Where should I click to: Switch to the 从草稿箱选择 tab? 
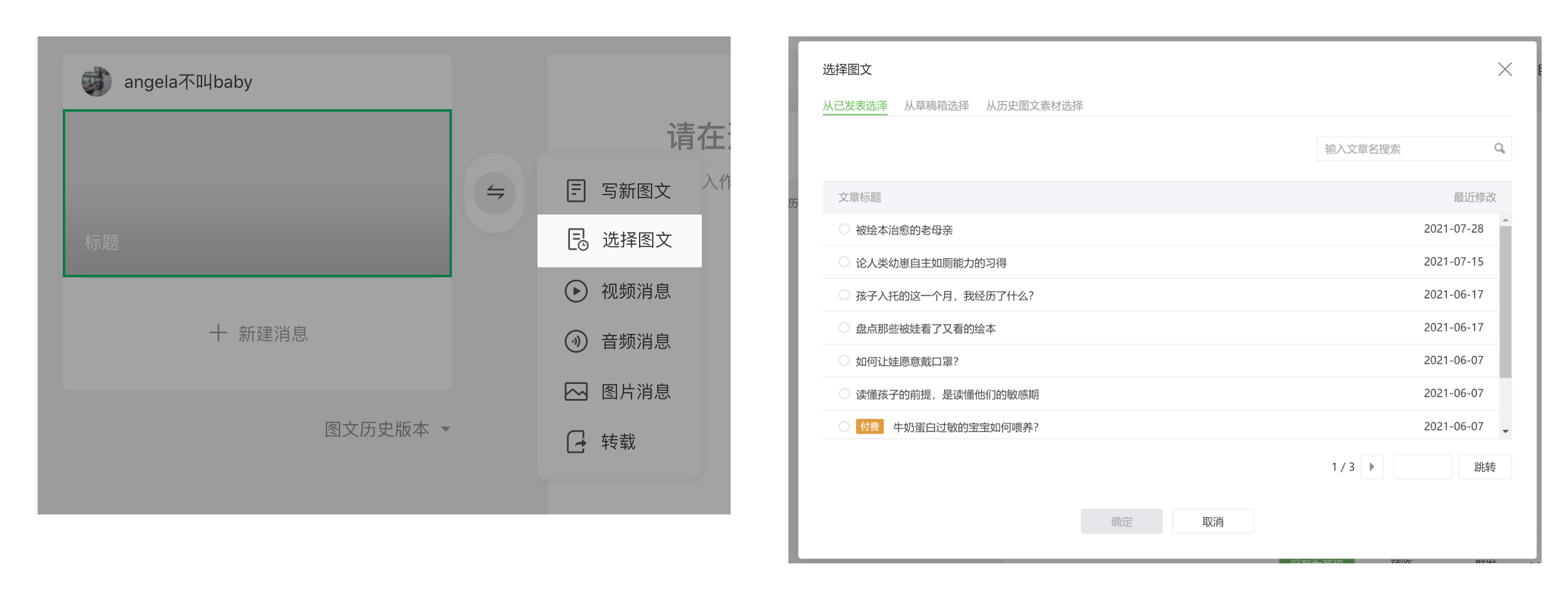click(x=937, y=105)
